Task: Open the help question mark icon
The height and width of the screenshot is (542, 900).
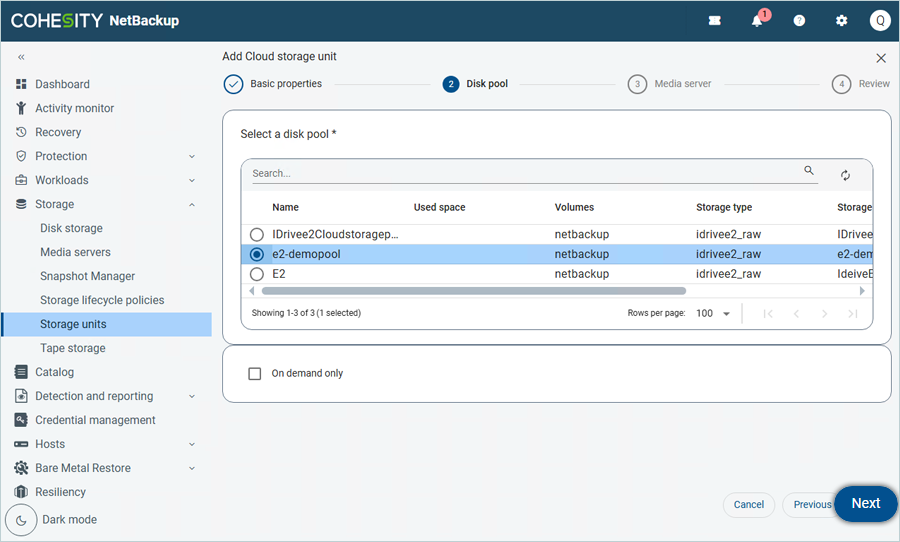Action: click(x=799, y=21)
